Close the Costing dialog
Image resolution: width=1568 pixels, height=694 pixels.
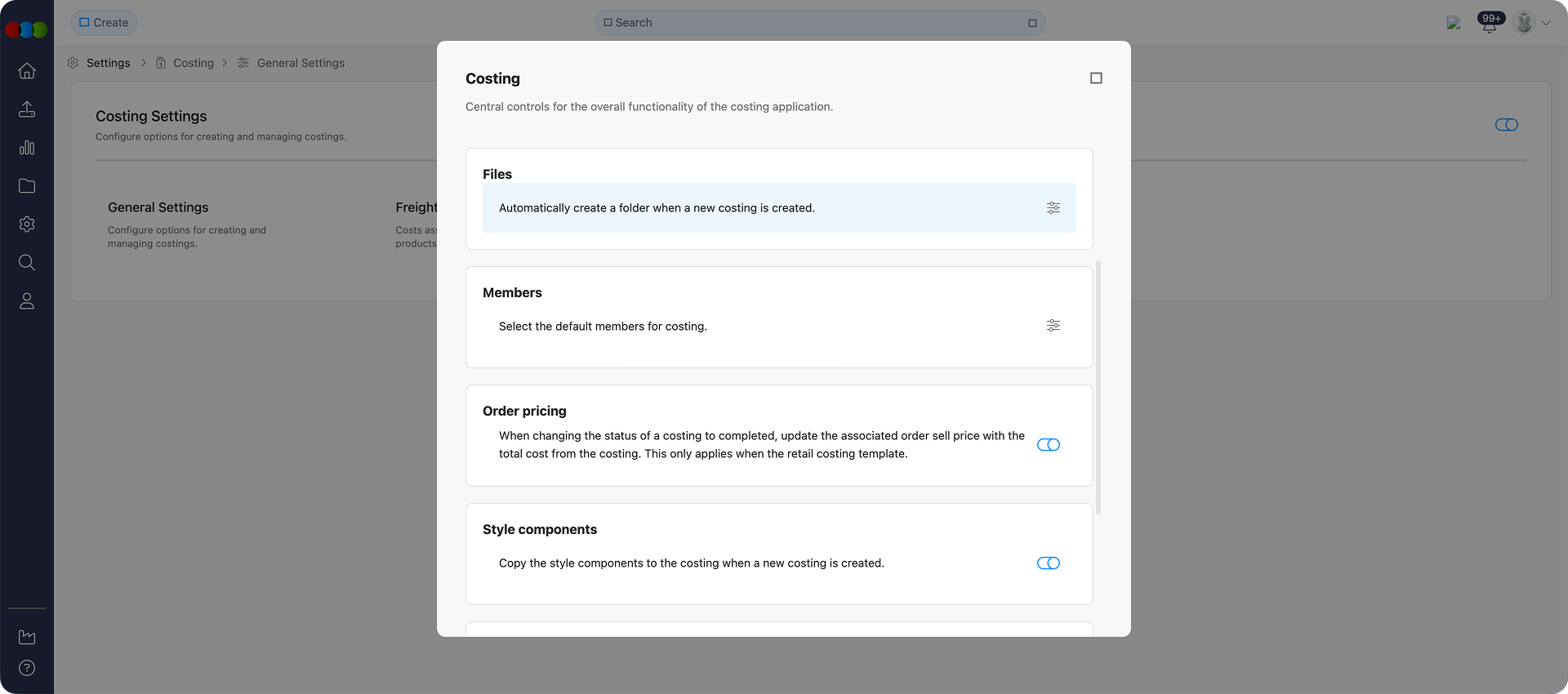tap(1096, 78)
